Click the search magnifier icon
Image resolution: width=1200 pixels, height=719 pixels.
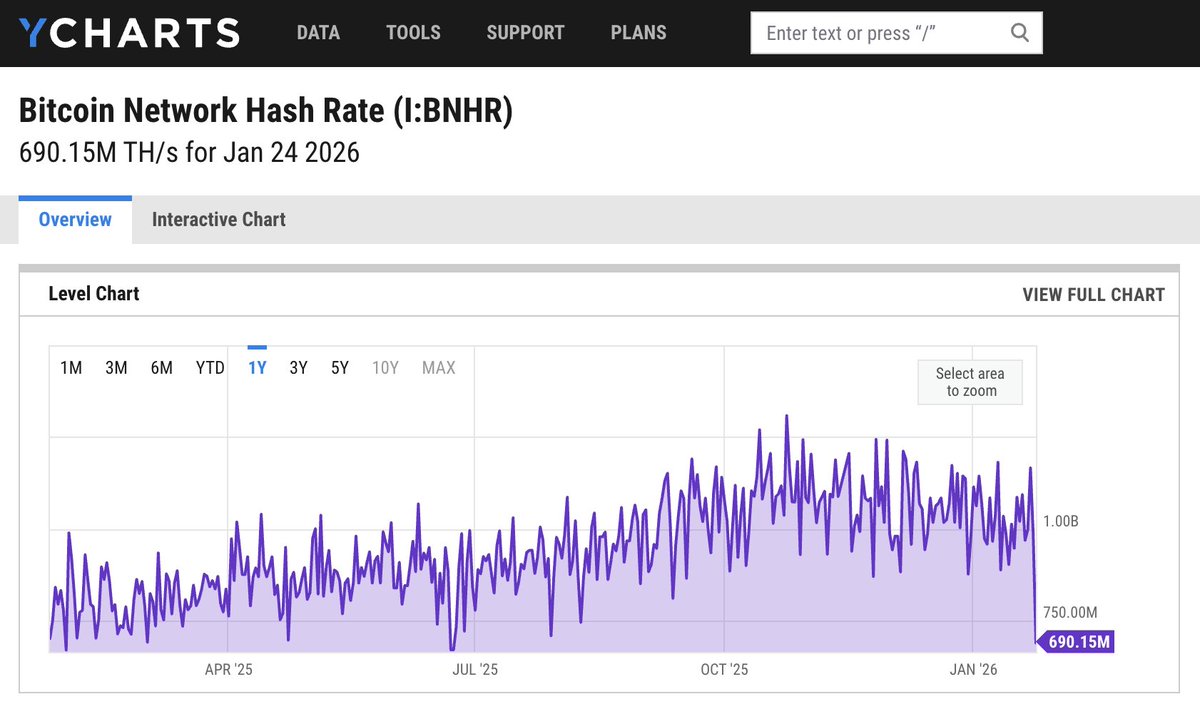pyautogui.click(x=1019, y=32)
